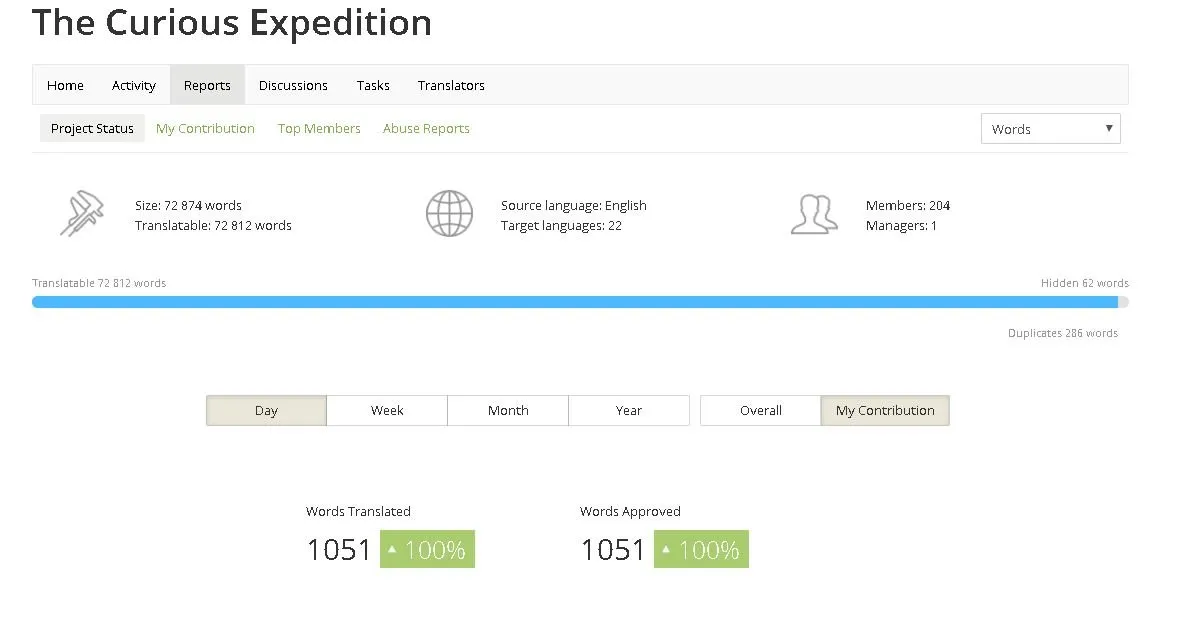Screen dimensions: 1201x624
Task: Open the Tasks tab
Action: [373, 85]
